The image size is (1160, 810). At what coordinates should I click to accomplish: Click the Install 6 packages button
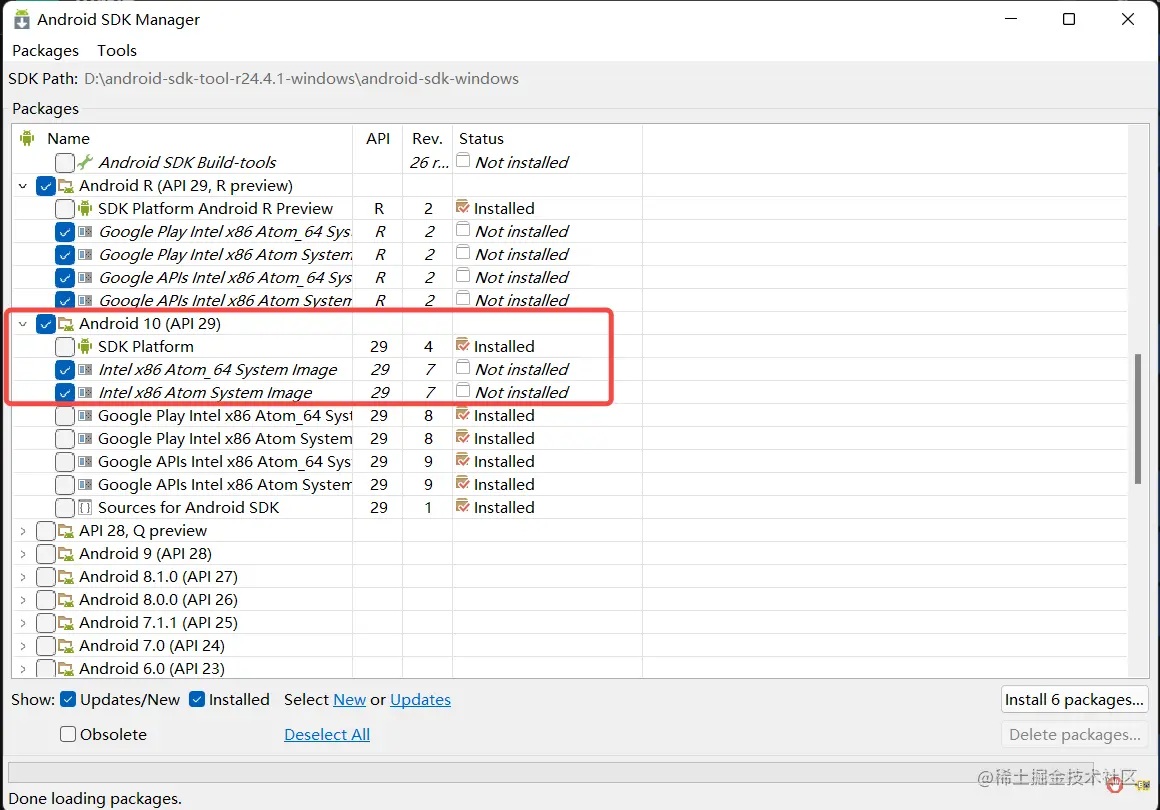[1074, 699]
